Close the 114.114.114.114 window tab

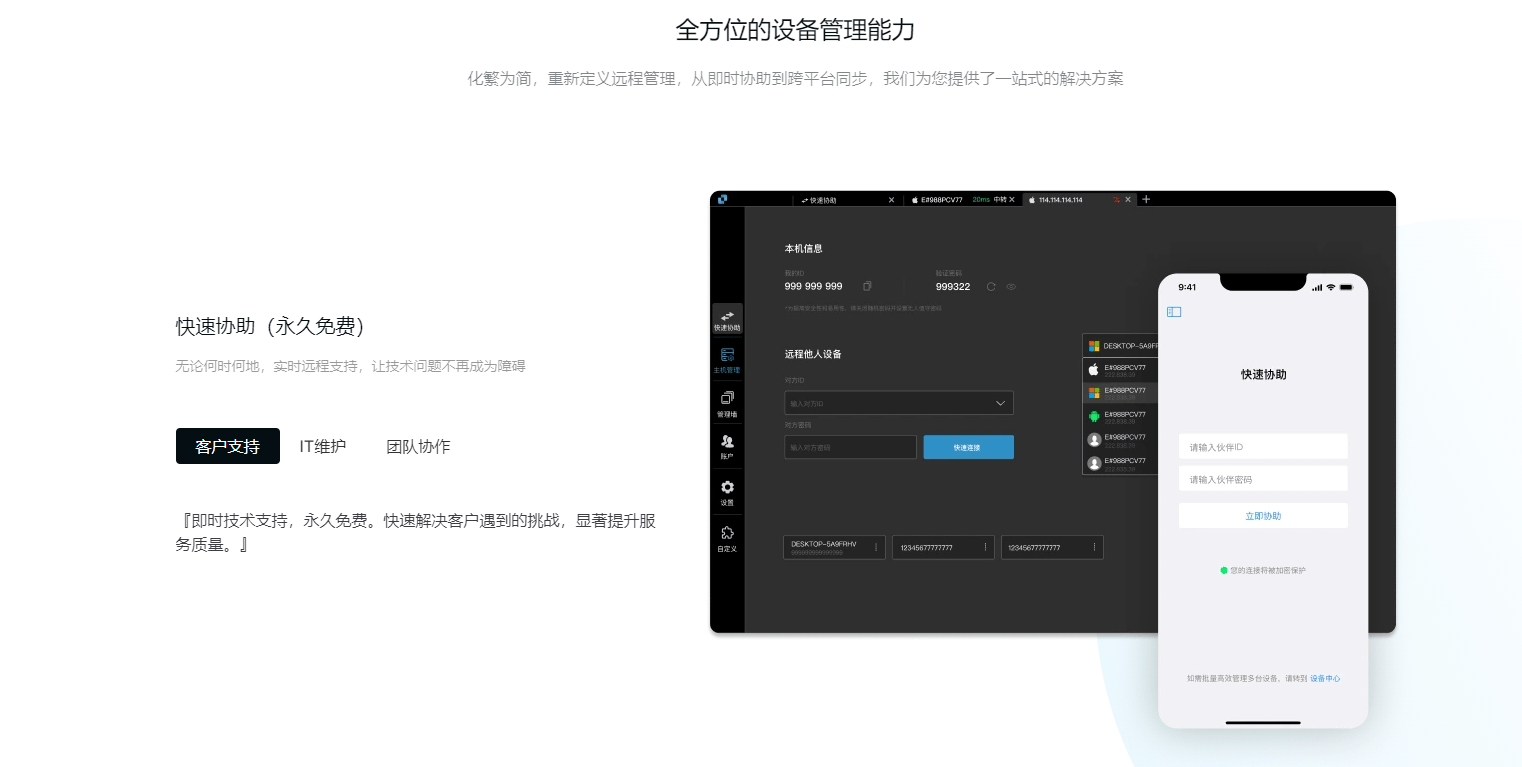click(x=1128, y=200)
